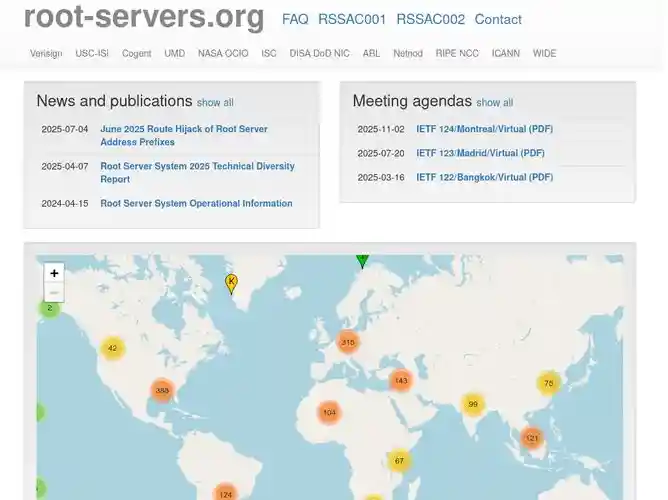Image resolution: width=668 pixels, height=500 pixels.
Task: Open IETF 122 Bangkok agenda PDF
Action: point(484,177)
